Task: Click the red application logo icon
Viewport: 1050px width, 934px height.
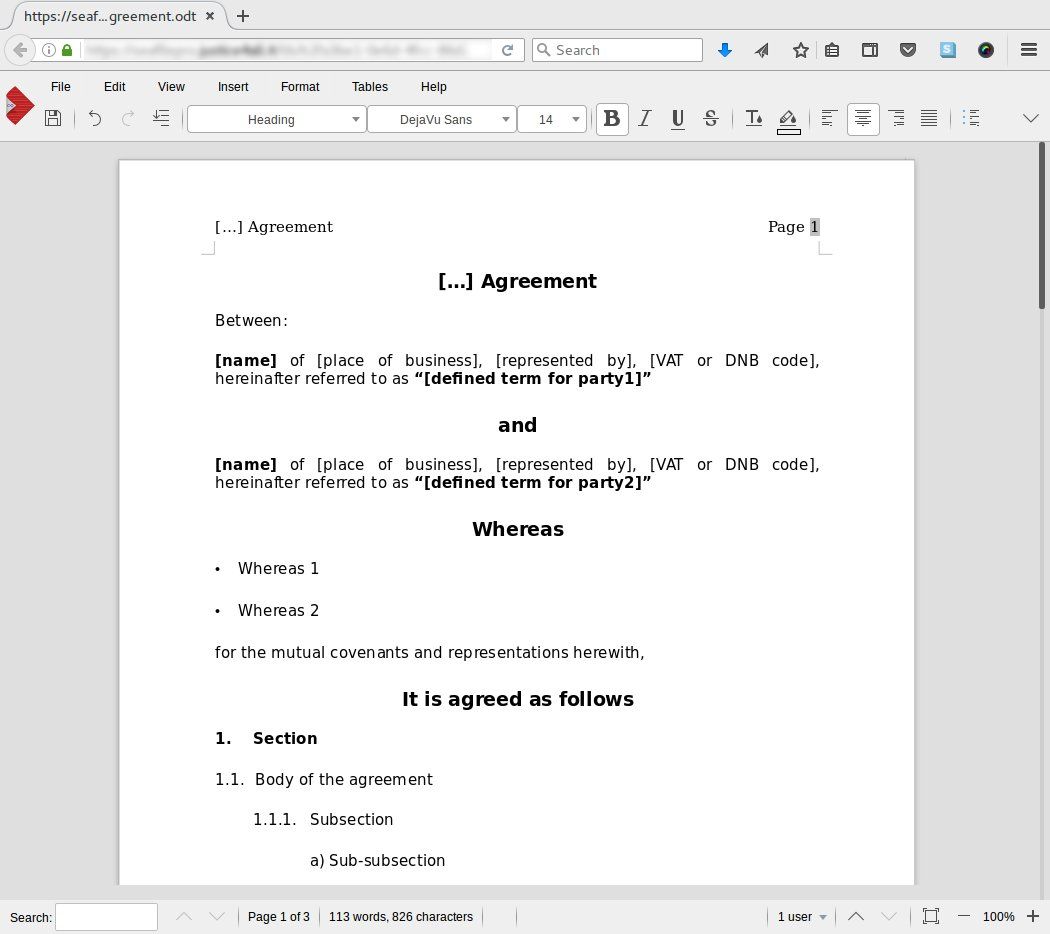Action: 19,105
